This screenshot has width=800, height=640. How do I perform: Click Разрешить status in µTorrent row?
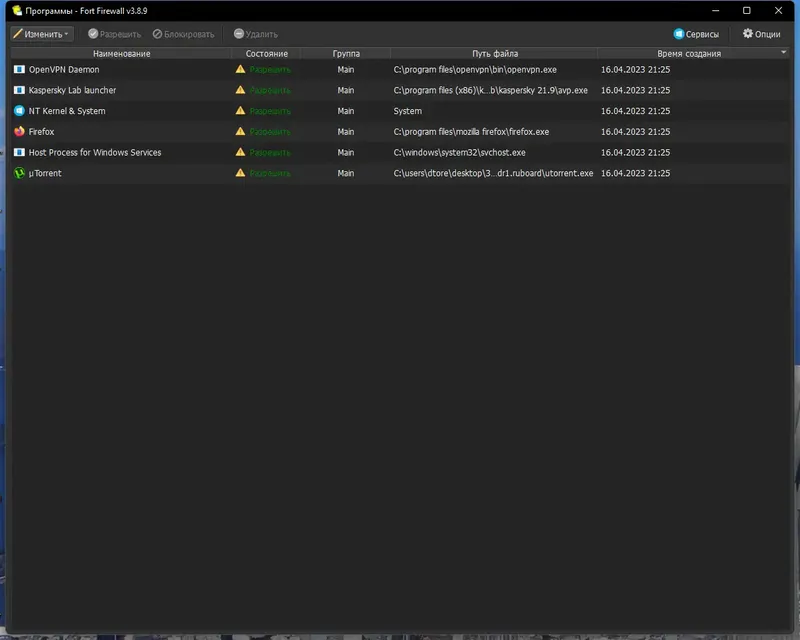tap(270, 173)
